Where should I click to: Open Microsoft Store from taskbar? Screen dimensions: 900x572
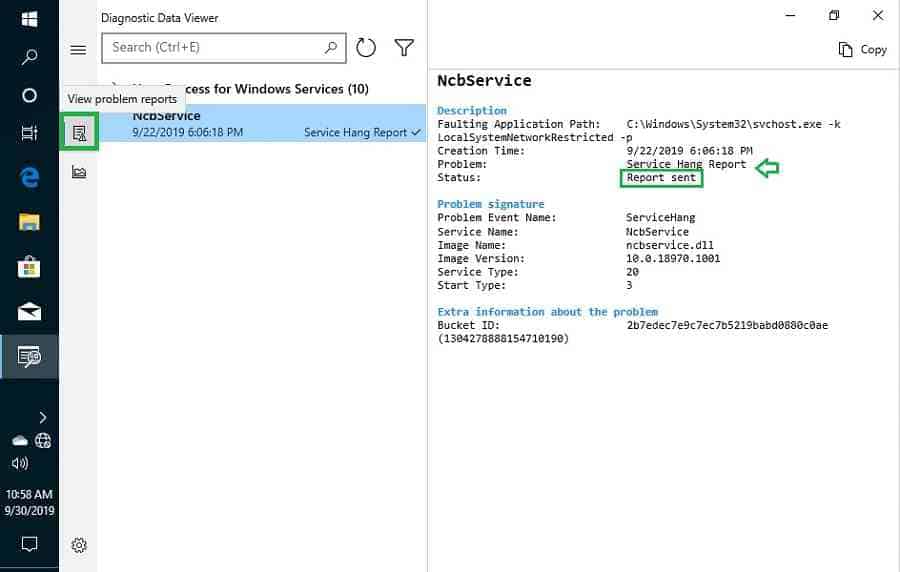[x=29, y=267]
